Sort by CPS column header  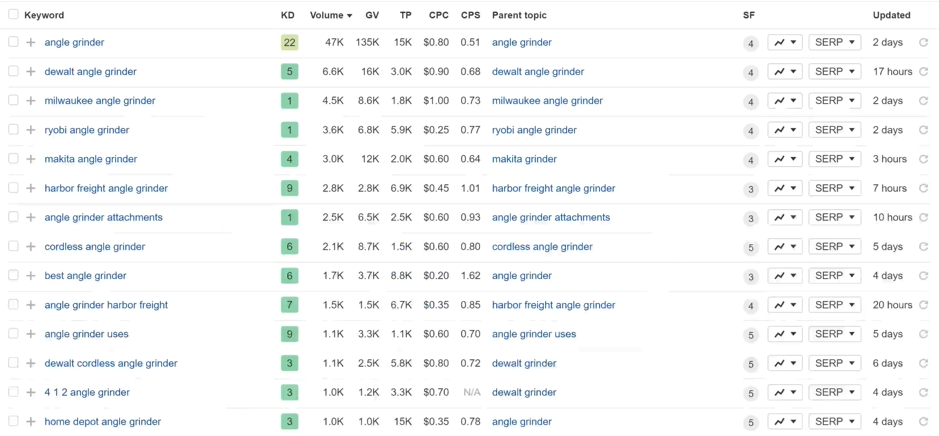click(471, 15)
